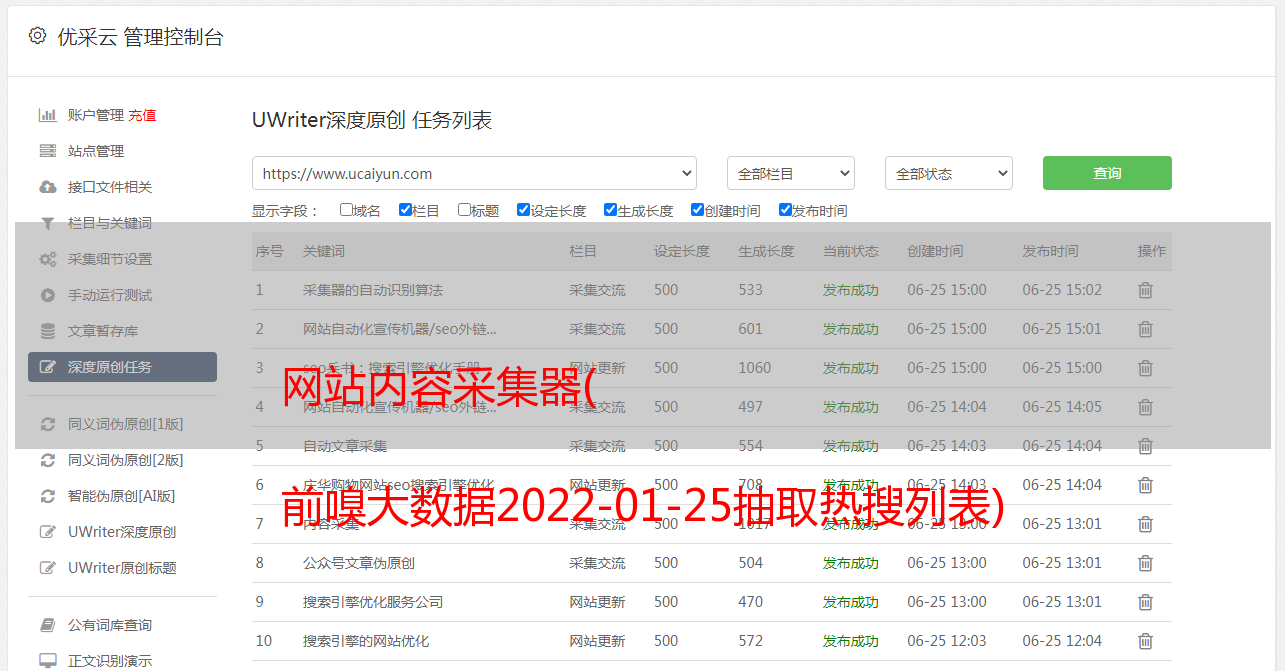The width and height of the screenshot is (1285, 671).
Task: Click keyword 公众号文章伪原创 in row 8
Action: click(359, 563)
